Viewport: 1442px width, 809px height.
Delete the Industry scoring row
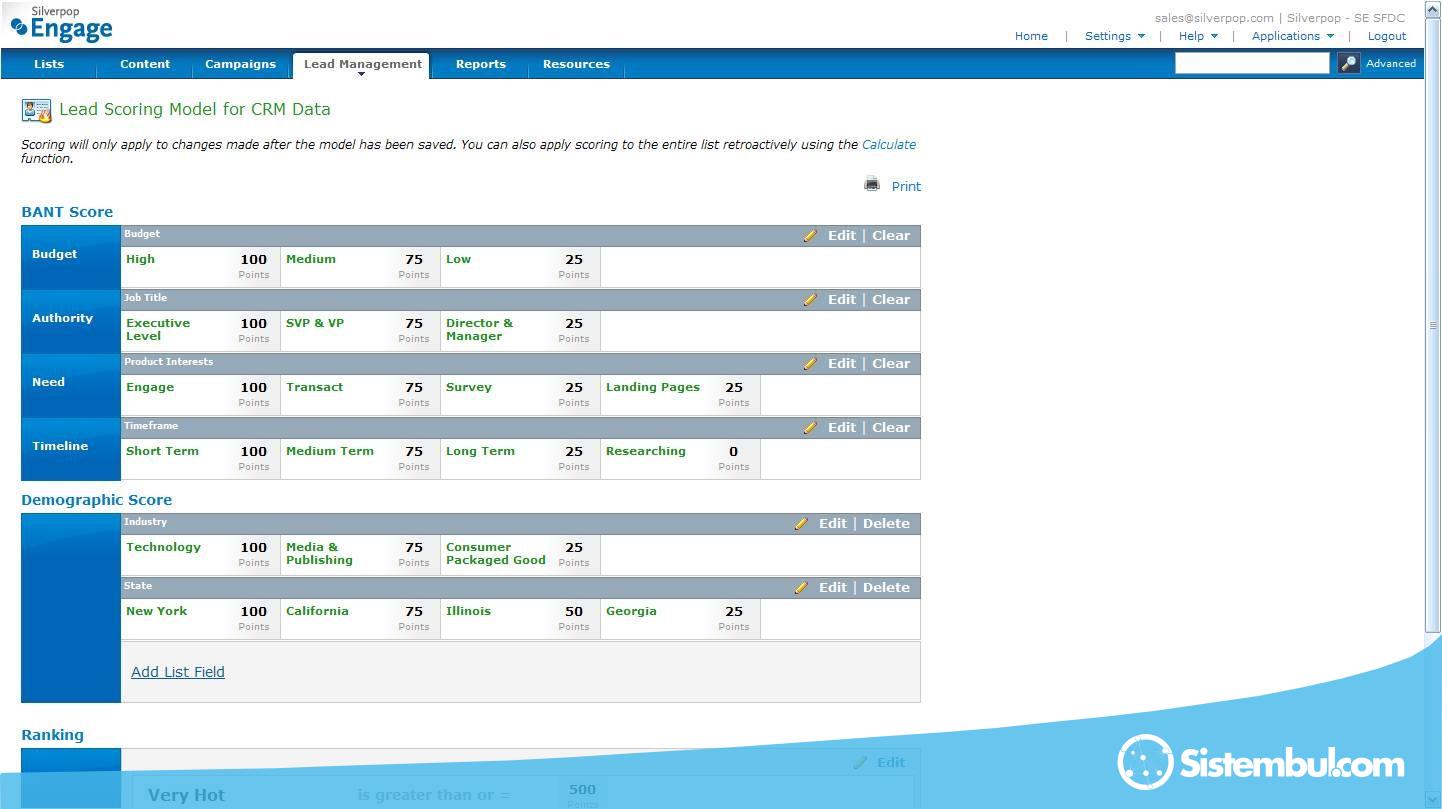click(886, 524)
